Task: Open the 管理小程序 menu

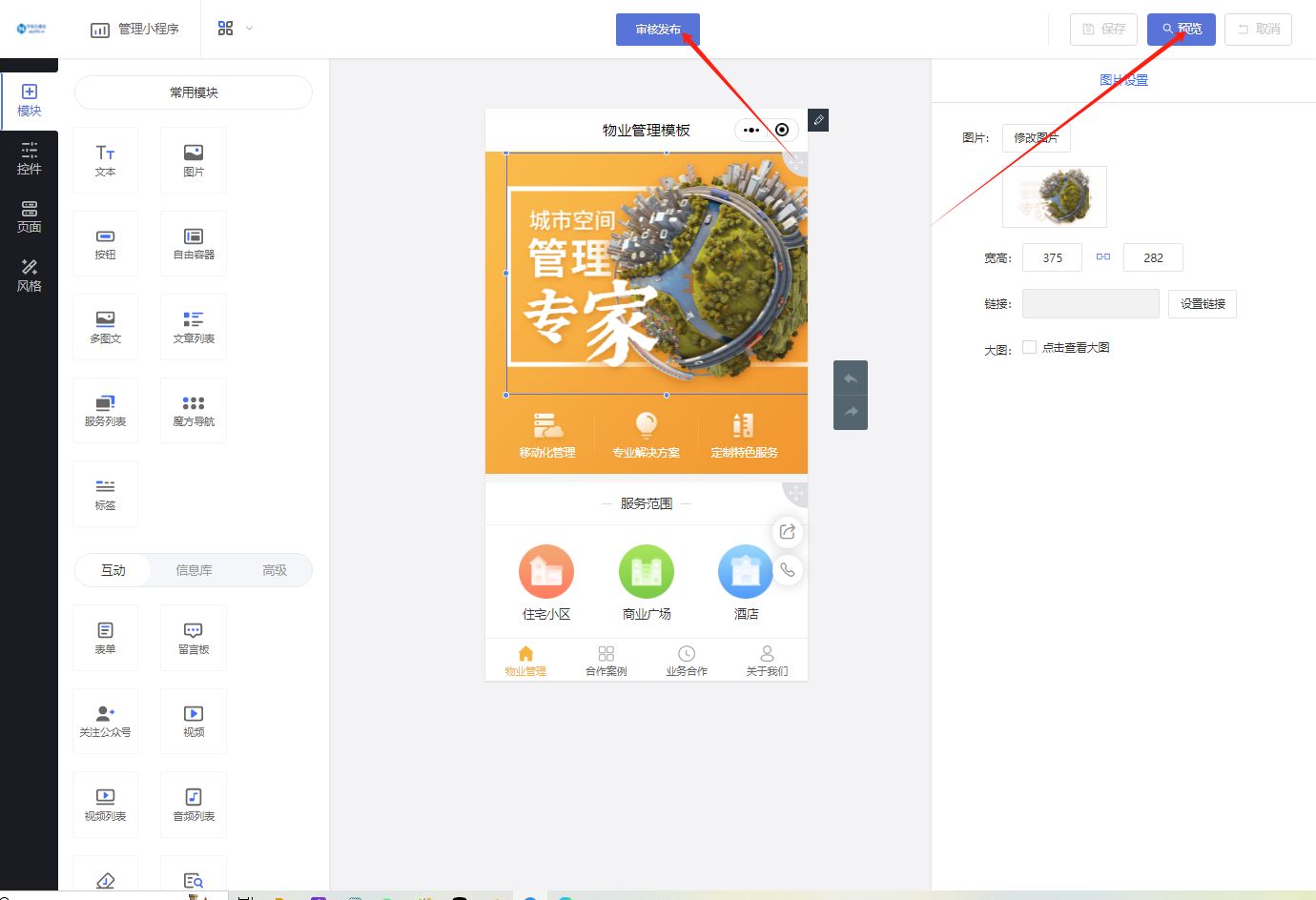Action: pos(134,30)
